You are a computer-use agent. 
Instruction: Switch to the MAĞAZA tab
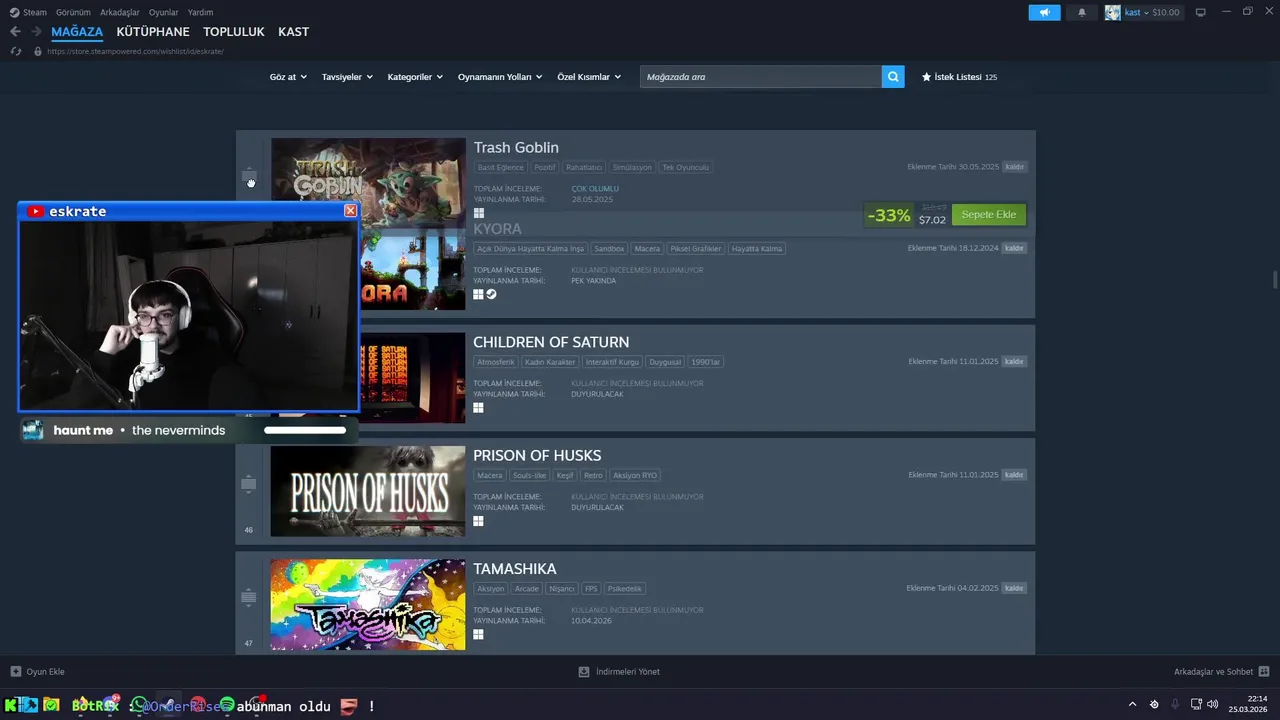pos(77,32)
